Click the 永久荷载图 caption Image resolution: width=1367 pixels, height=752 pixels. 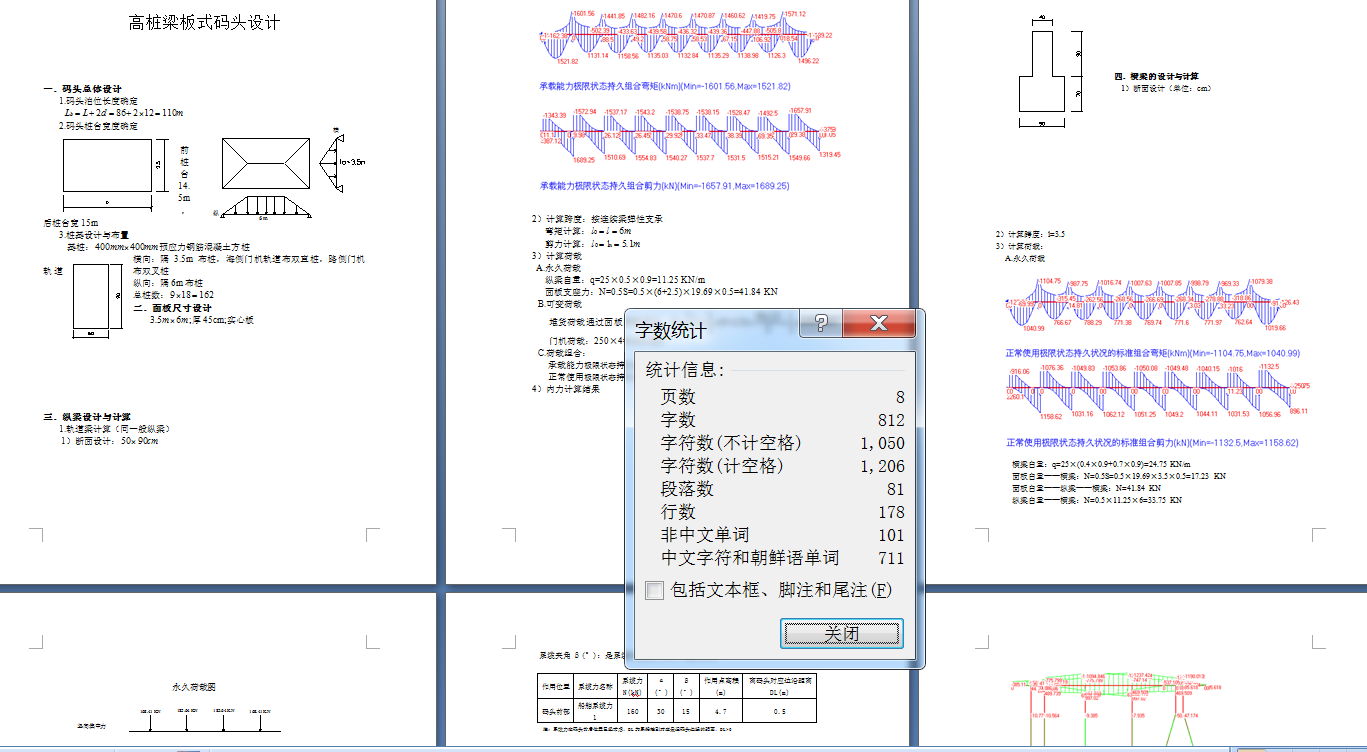click(194, 687)
